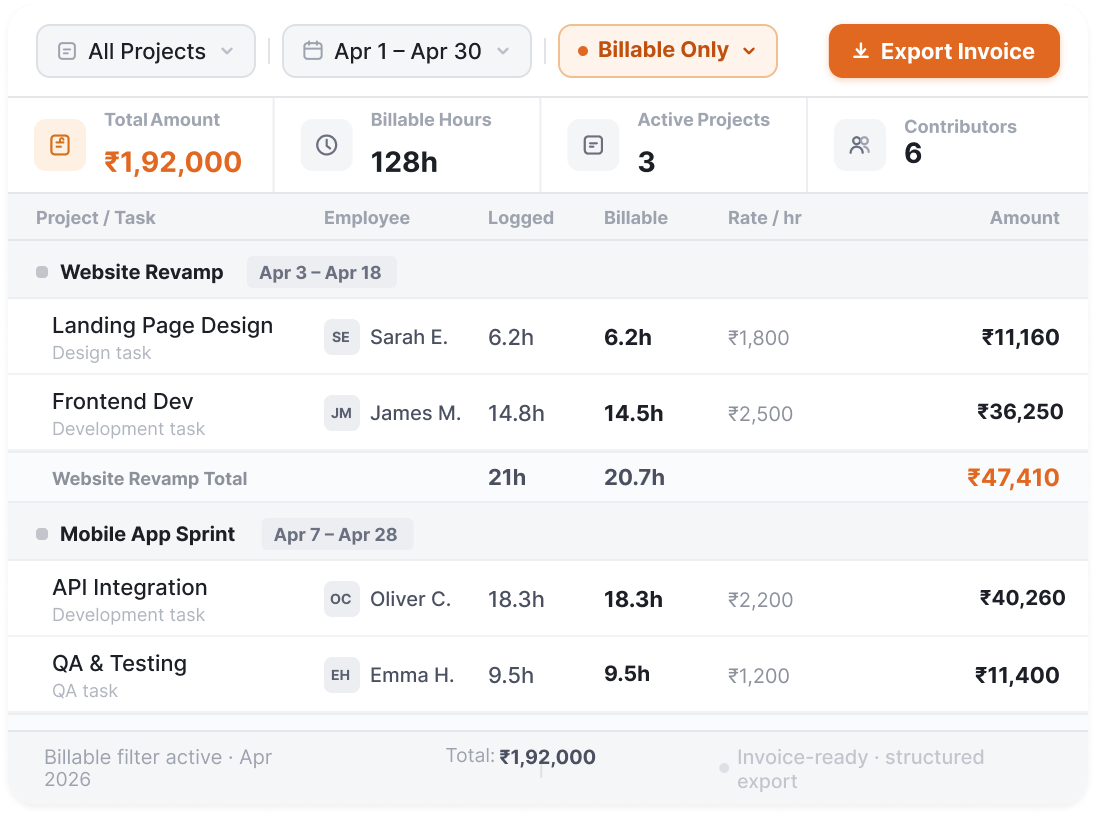The width and height of the screenshot is (1096, 816).
Task: Expand the Billable Only filter dropdown
Action: (x=668, y=51)
